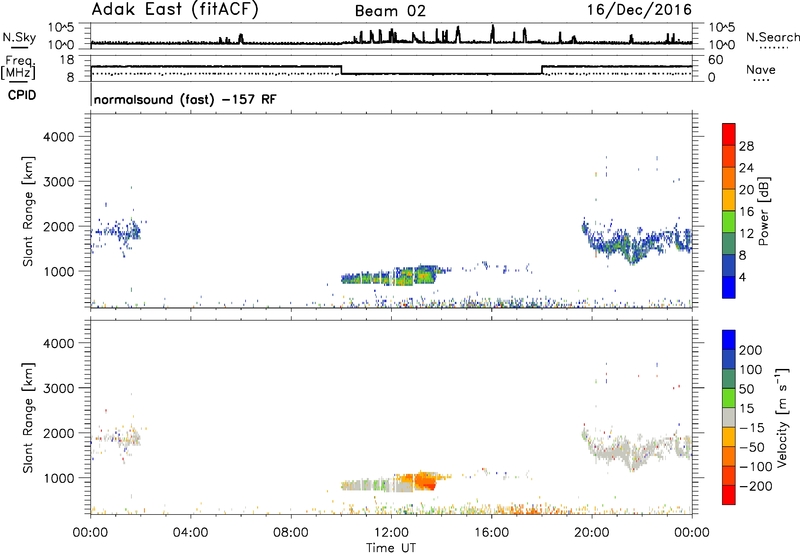Image resolution: width=800 pixels, height=554 pixels.
Task: Click 'Slant Range [km]' label of velocity panel
Action: [x=28, y=418]
